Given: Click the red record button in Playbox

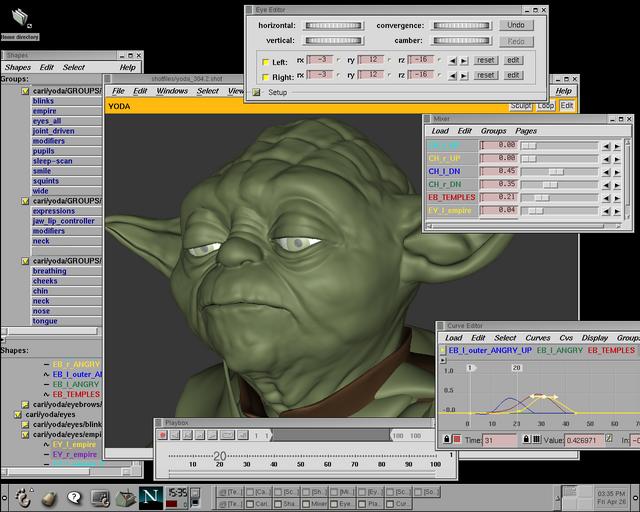Looking at the screenshot, I should (163, 435).
